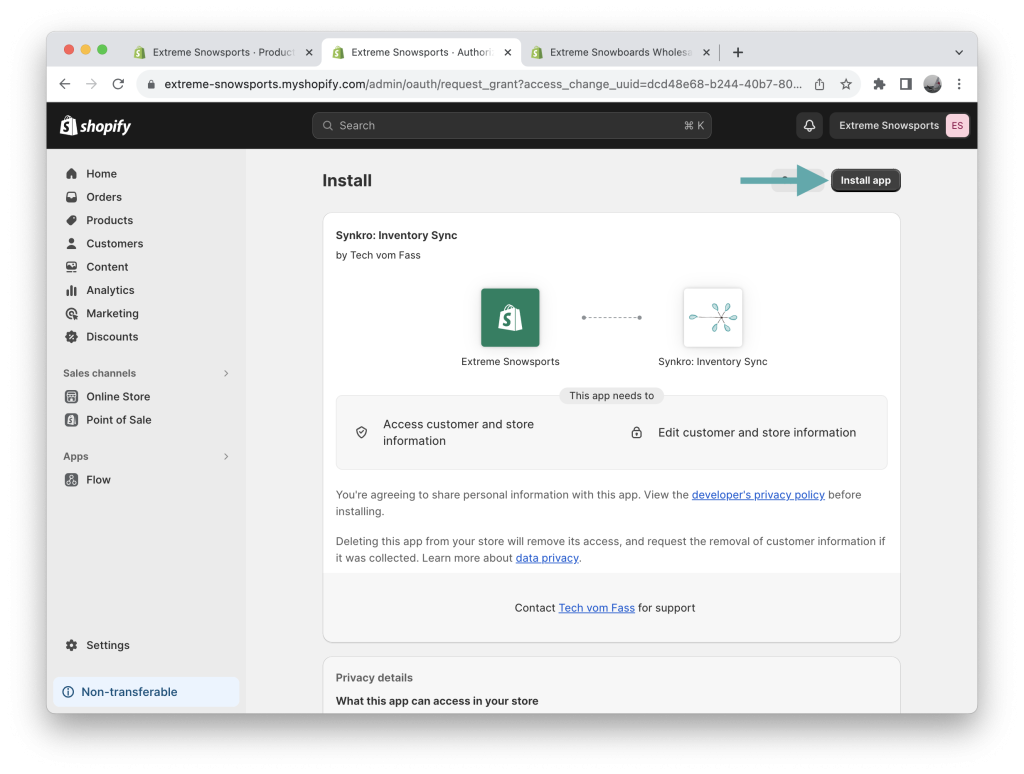Click the Install app button
The height and width of the screenshot is (774, 1024).
tap(865, 180)
